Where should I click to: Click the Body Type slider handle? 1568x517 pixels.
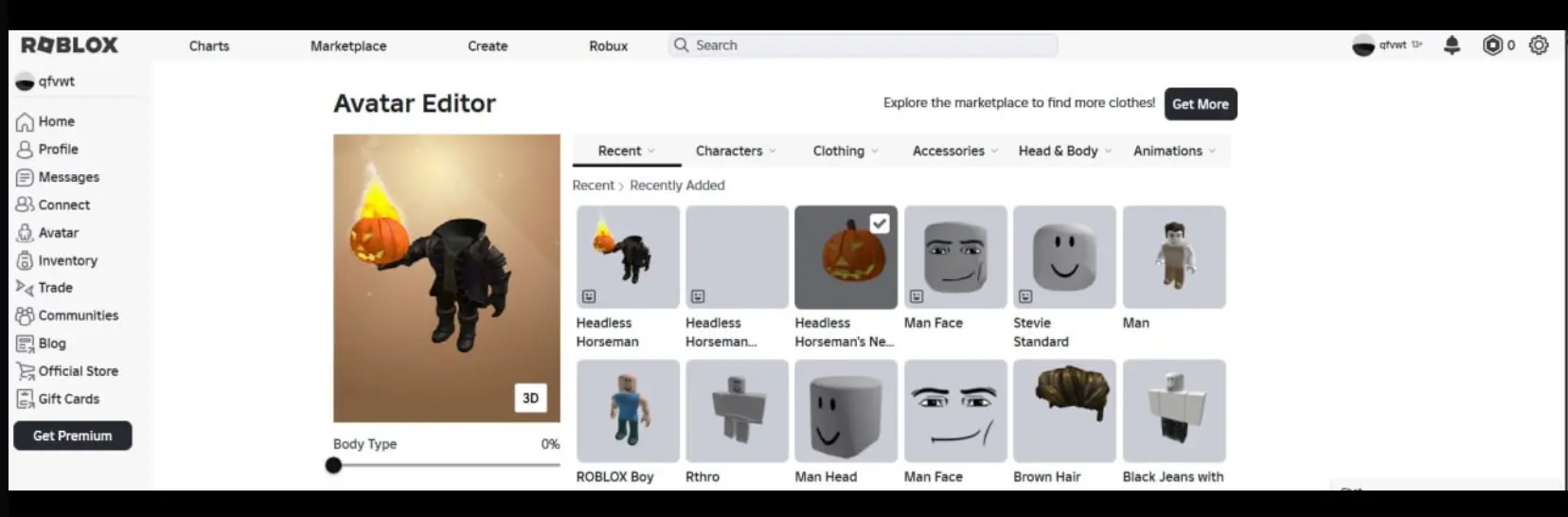333,465
